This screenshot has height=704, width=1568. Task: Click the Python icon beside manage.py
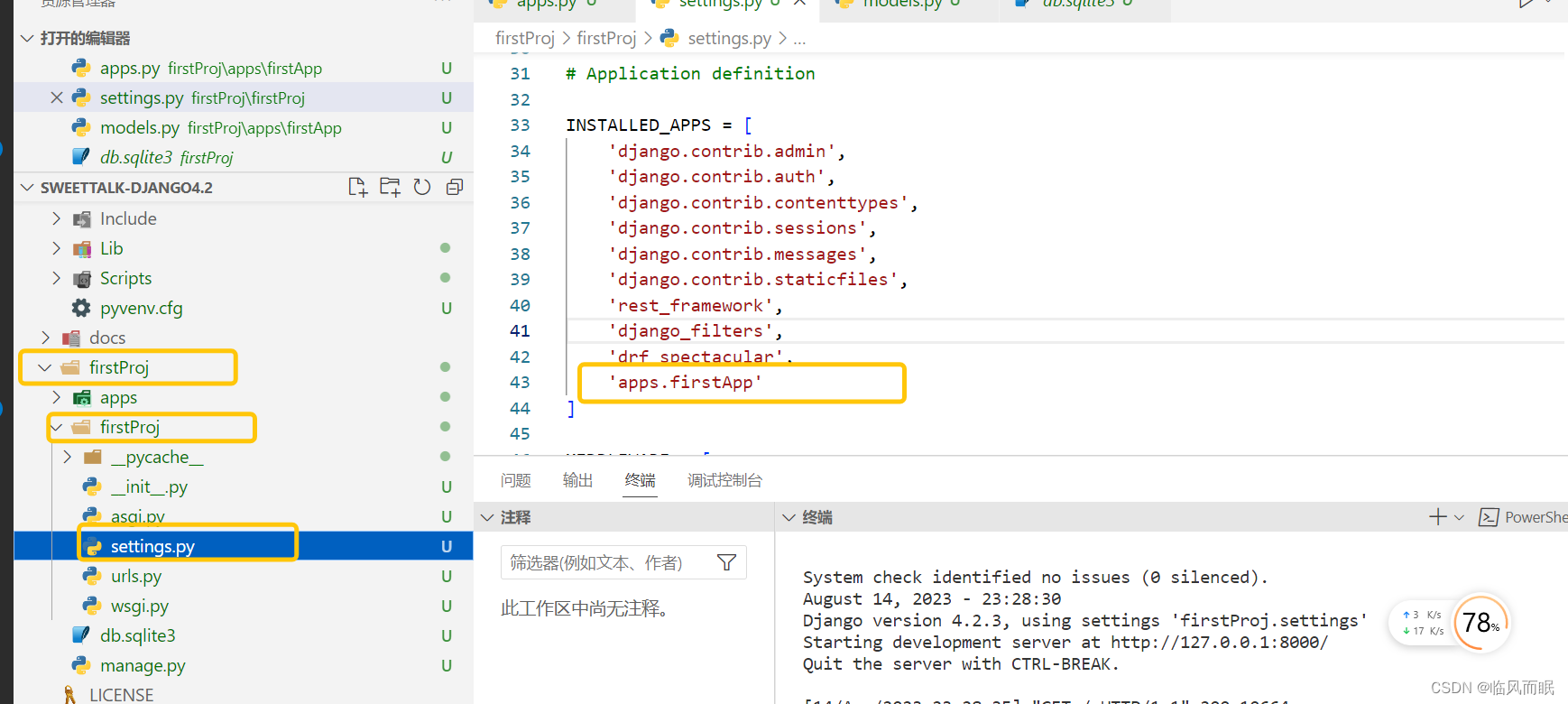(81, 665)
